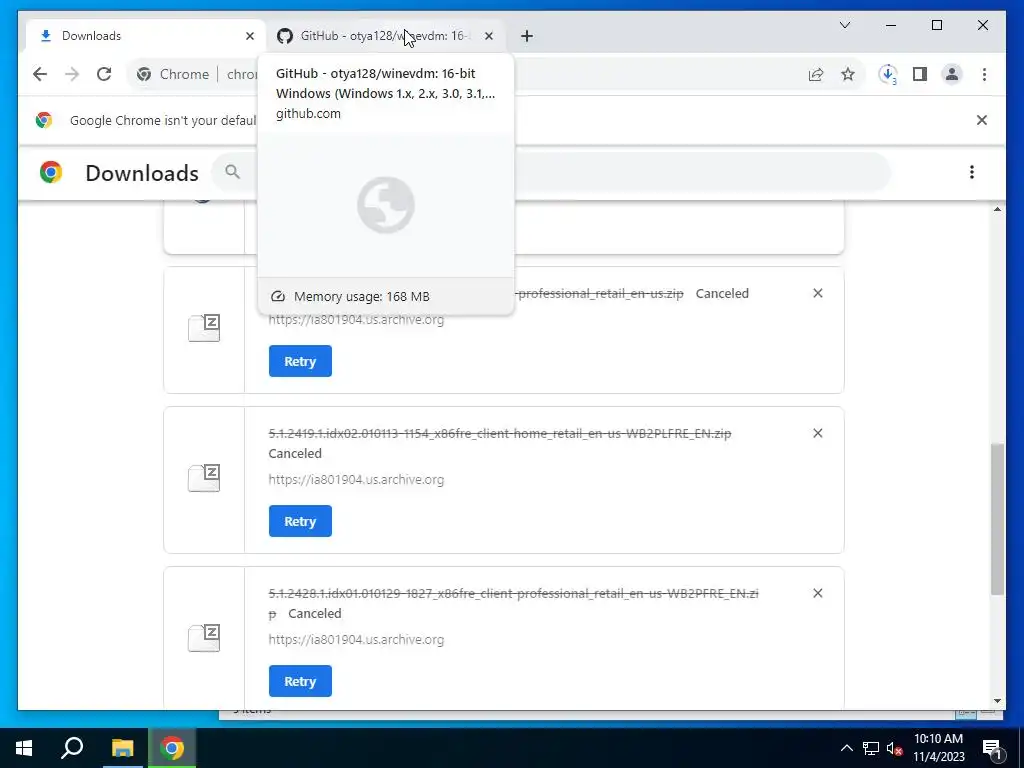The width and height of the screenshot is (1024, 768).
Task: Open a new tab with plus button
Action: pyautogui.click(x=527, y=36)
